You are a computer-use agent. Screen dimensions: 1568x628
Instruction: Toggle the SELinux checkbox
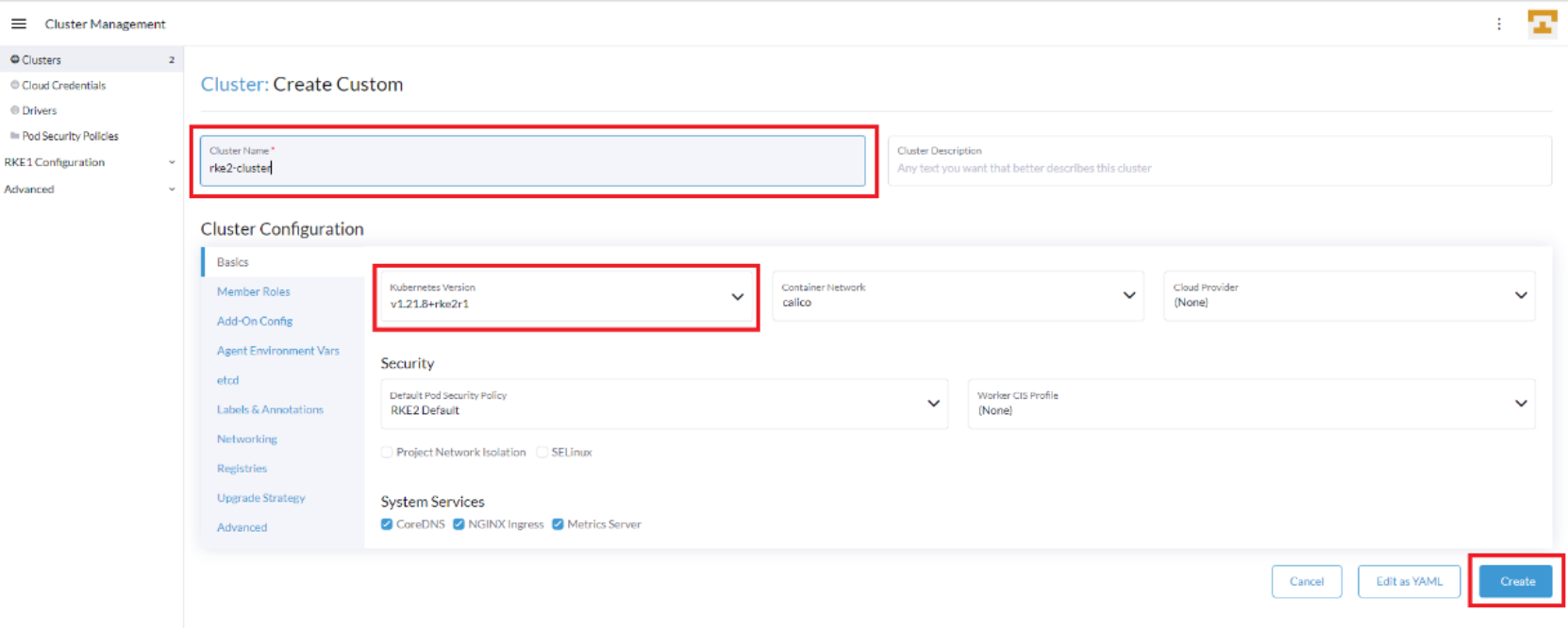tap(542, 453)
